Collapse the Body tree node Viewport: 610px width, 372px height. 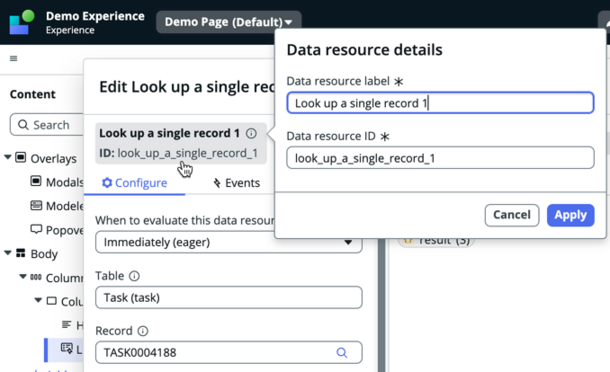click(8, 253)
